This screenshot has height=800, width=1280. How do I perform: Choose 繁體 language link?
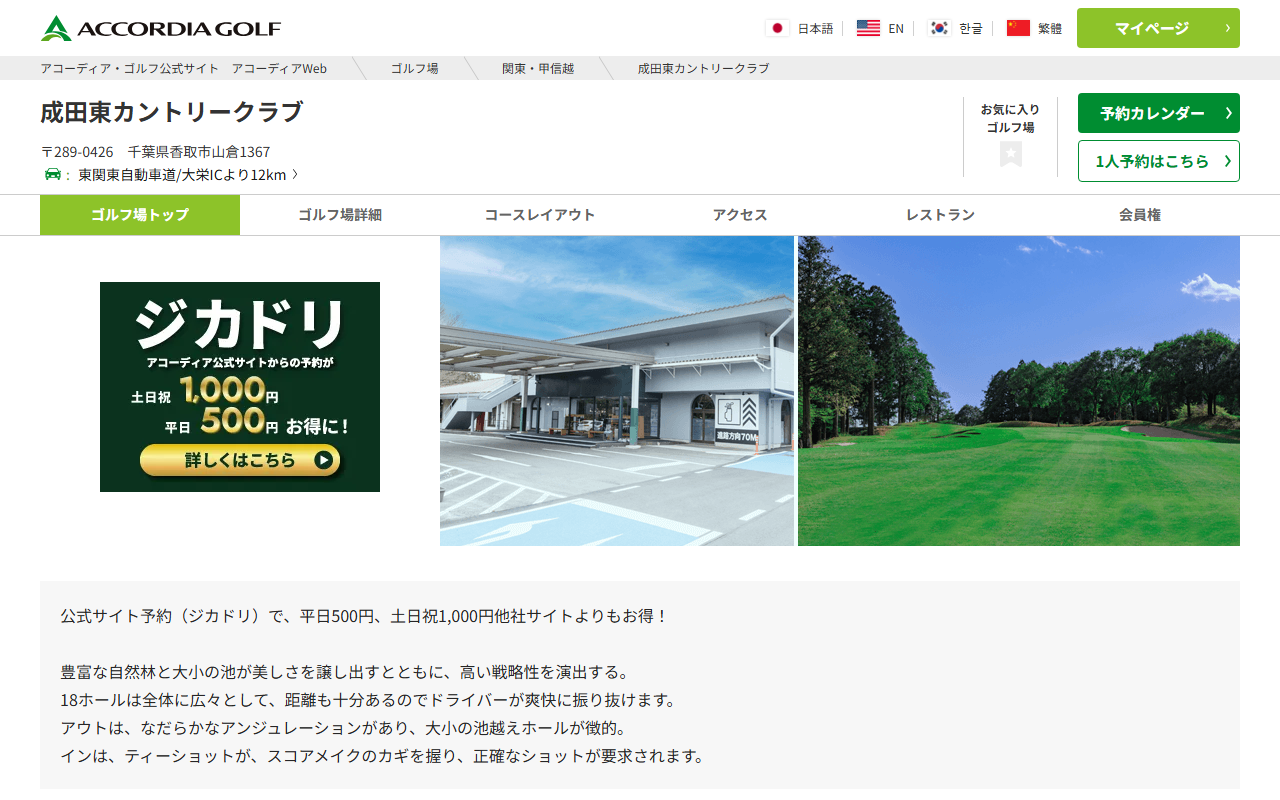(1050, 29)
